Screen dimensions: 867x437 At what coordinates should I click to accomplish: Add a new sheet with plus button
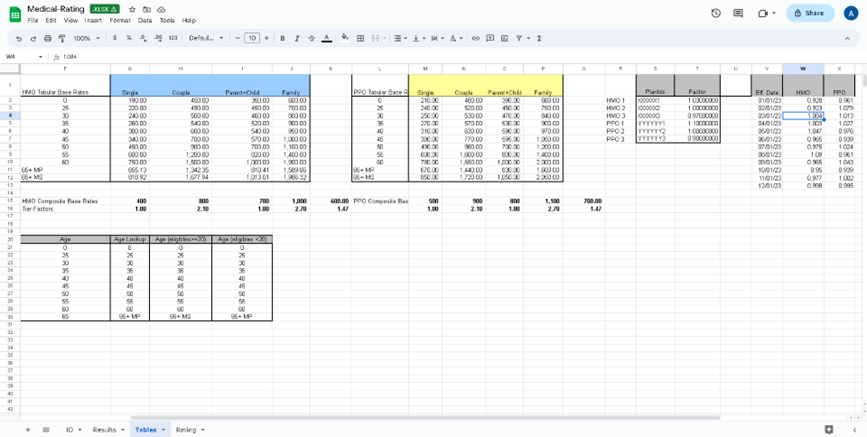click(x=28, y=429)
